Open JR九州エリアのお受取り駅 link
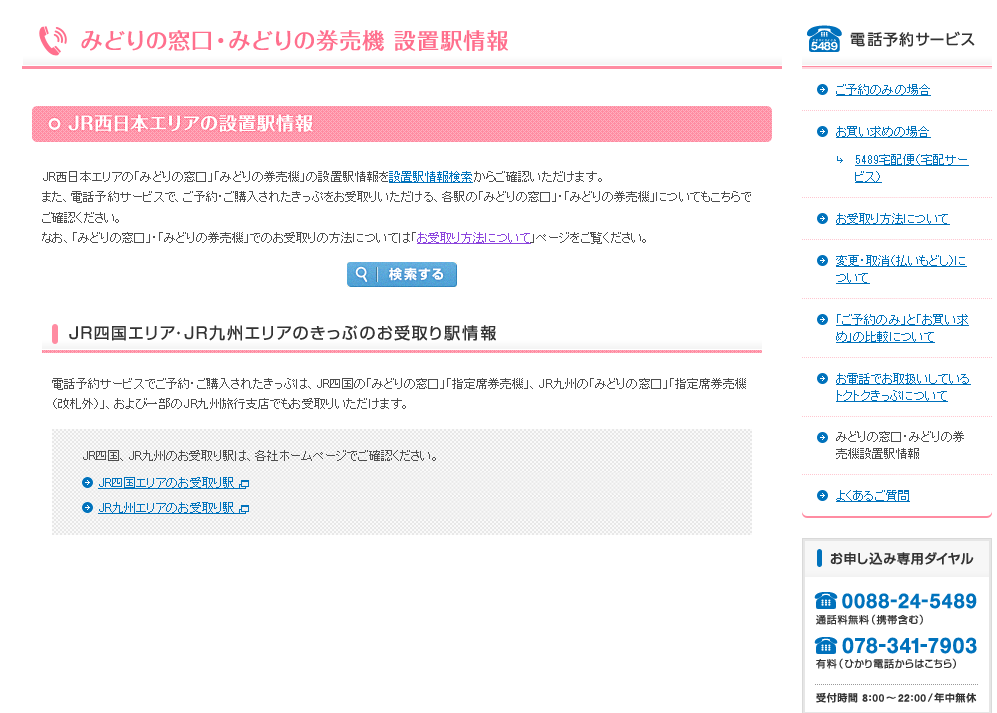 [x=166, y=508]
